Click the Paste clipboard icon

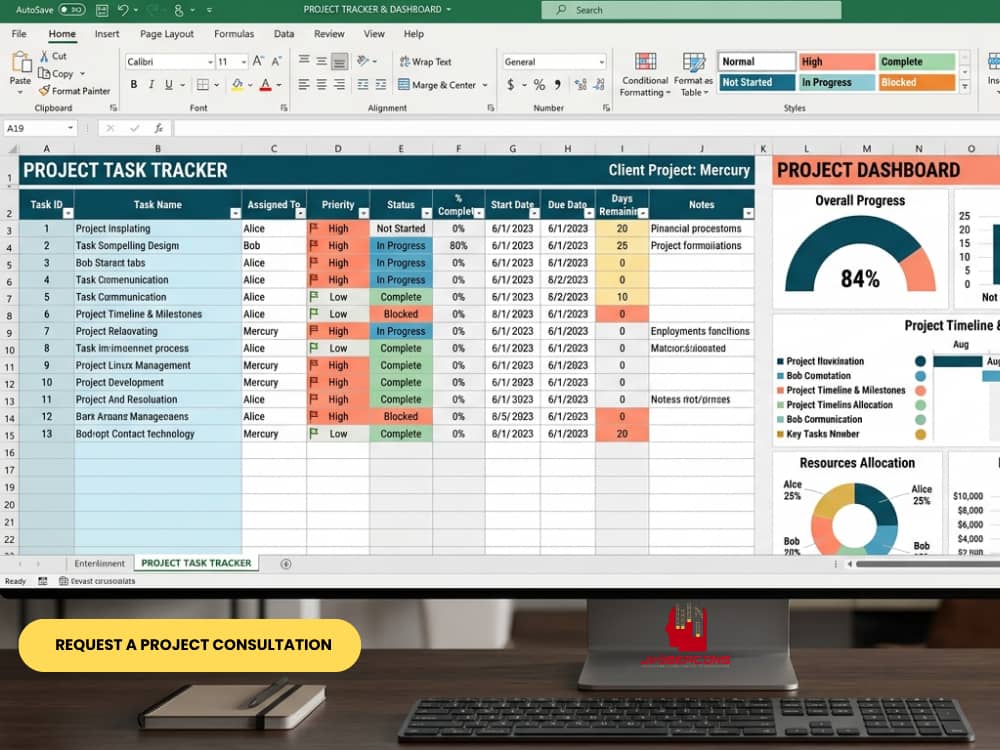pyautogui.click(x=21, y=62)
